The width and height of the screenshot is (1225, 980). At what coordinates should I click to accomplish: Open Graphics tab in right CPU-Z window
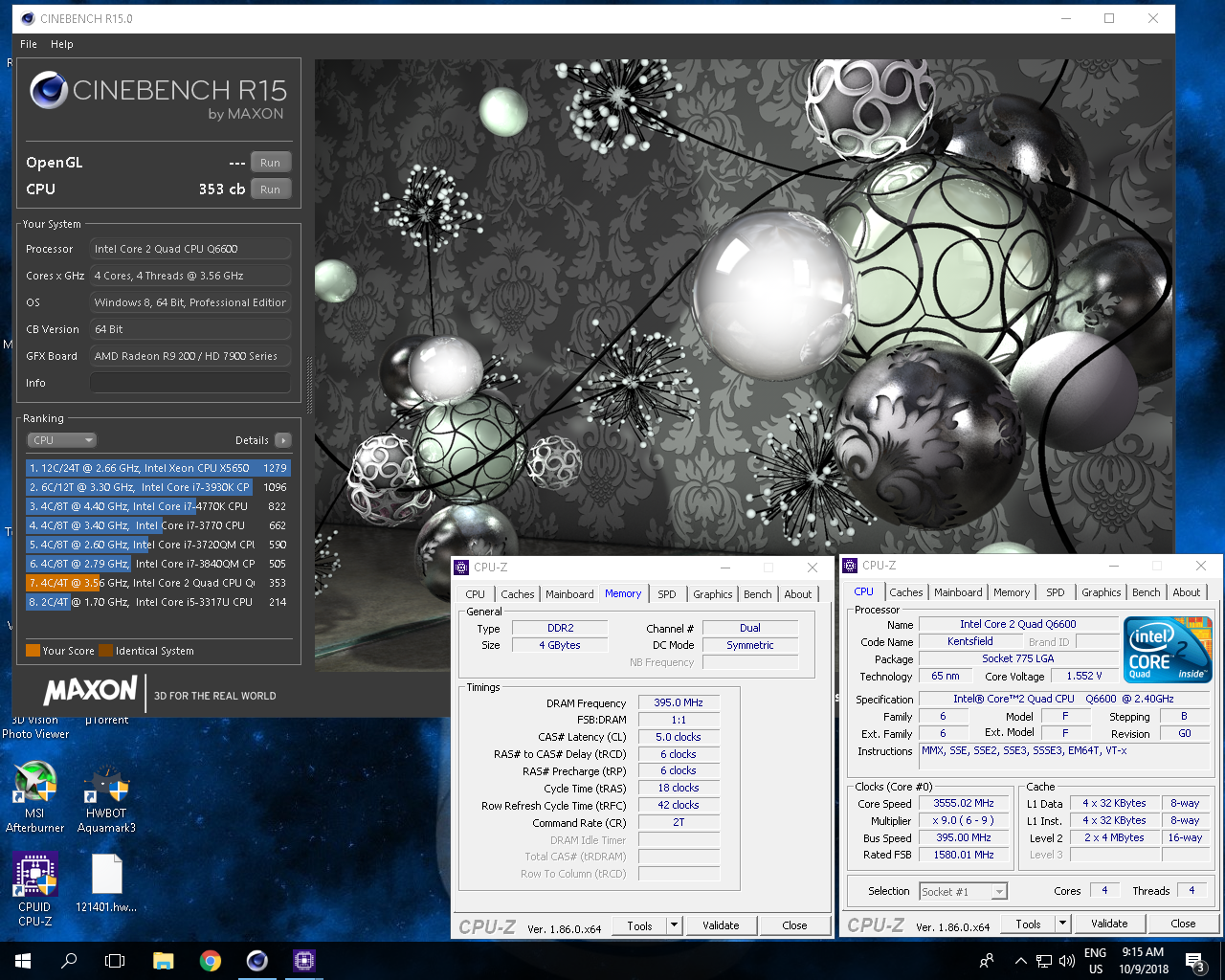[x=1102, y=592]
